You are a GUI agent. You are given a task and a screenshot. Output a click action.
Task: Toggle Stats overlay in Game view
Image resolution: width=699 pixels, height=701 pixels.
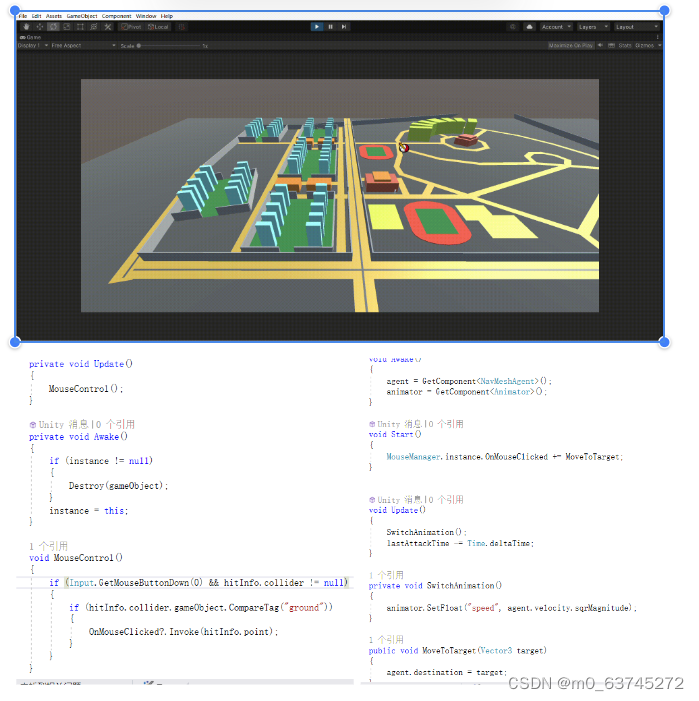(625, 46)
